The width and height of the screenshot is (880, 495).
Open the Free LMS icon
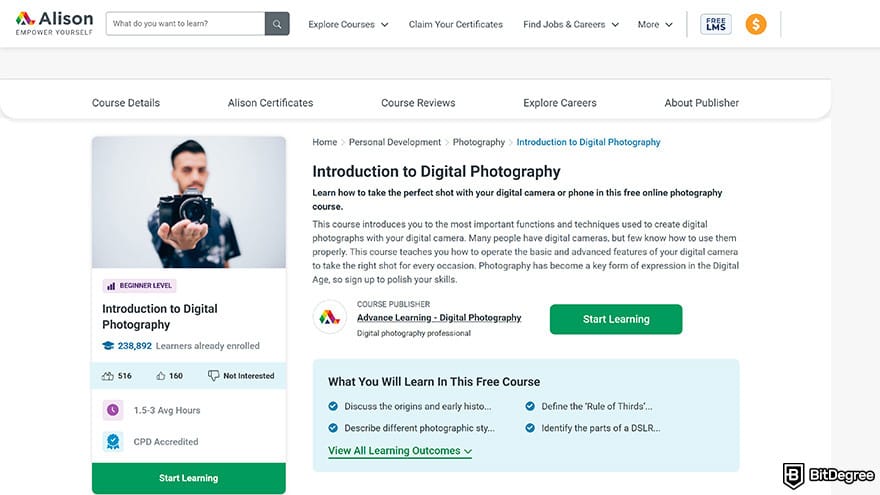point(716,24)
